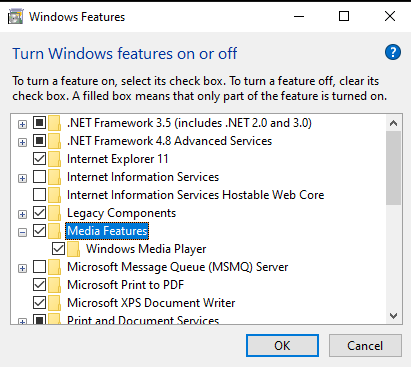Expand the Internet Information Services node
Image resolution: width=411 pixels, height=367 pixels.
(x=22, y=178)
